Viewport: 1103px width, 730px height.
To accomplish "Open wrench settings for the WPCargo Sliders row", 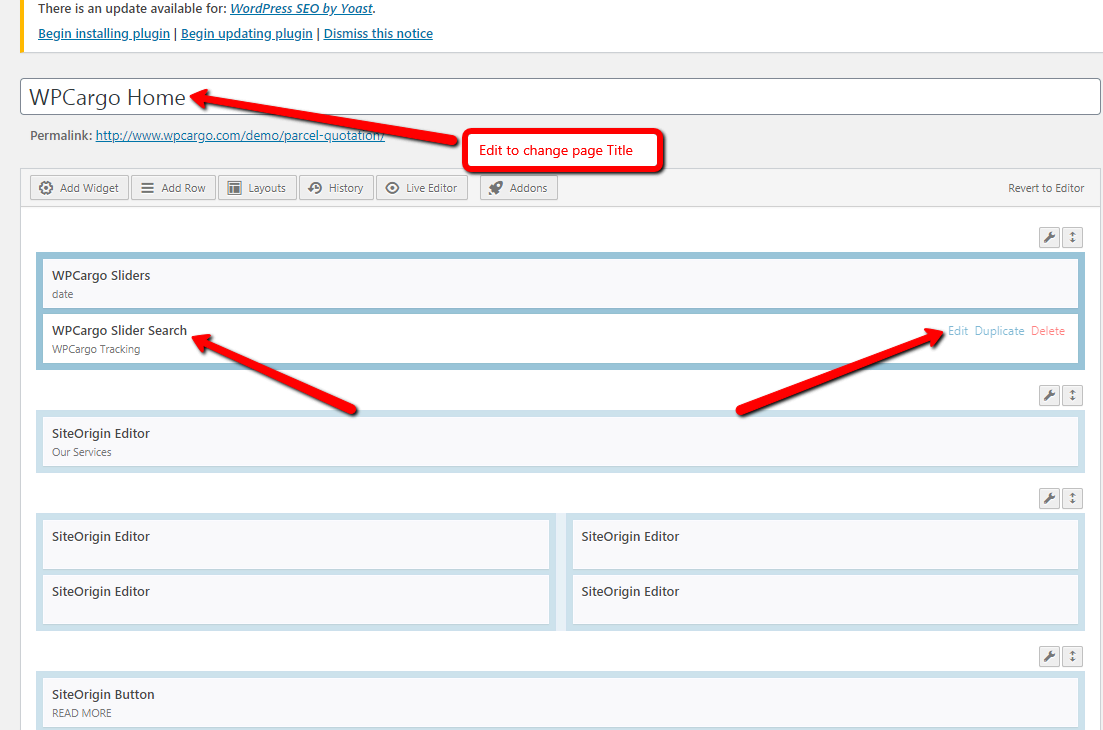I will click(1049, 237).
